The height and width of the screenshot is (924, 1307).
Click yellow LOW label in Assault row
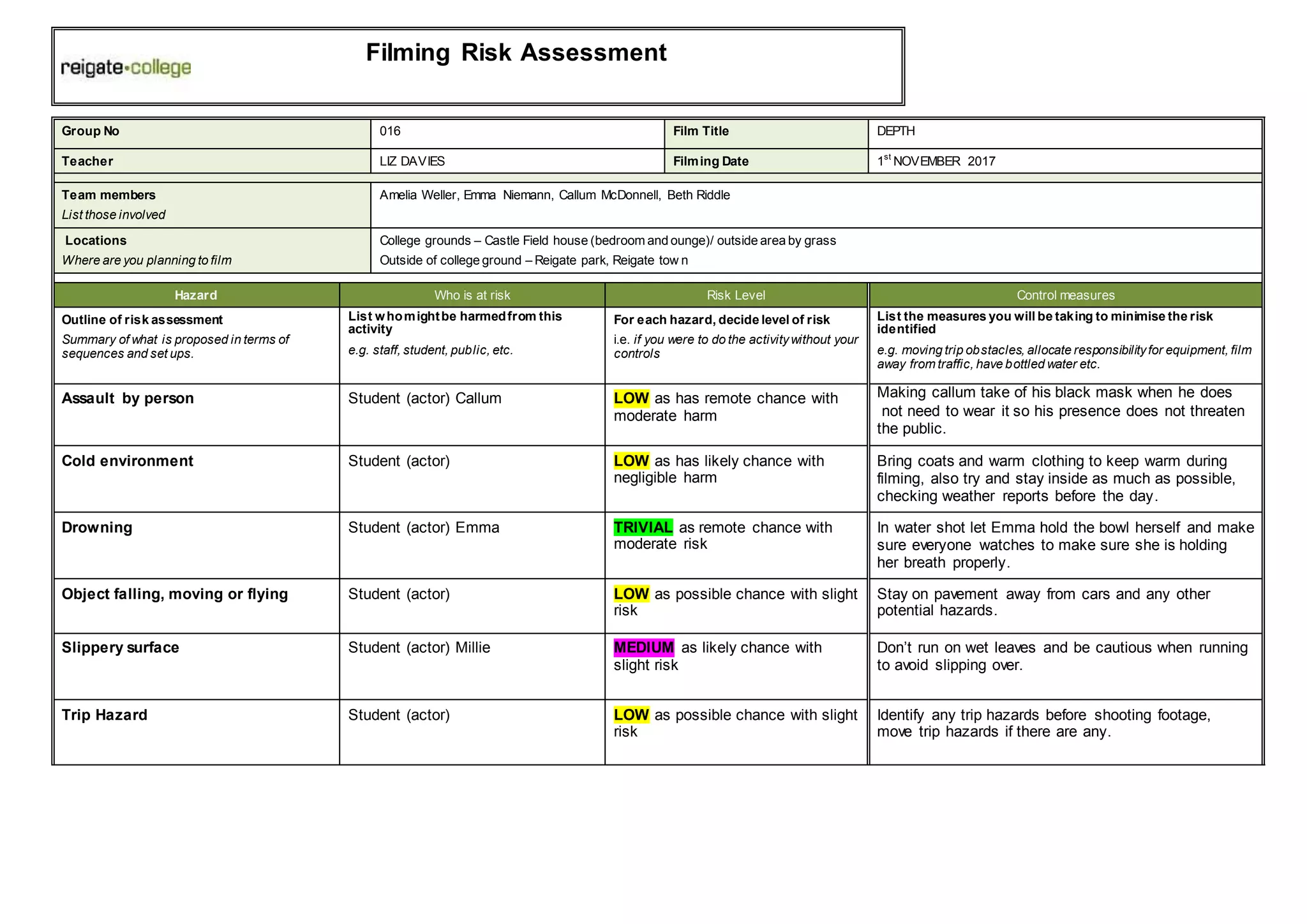point(631,399)
